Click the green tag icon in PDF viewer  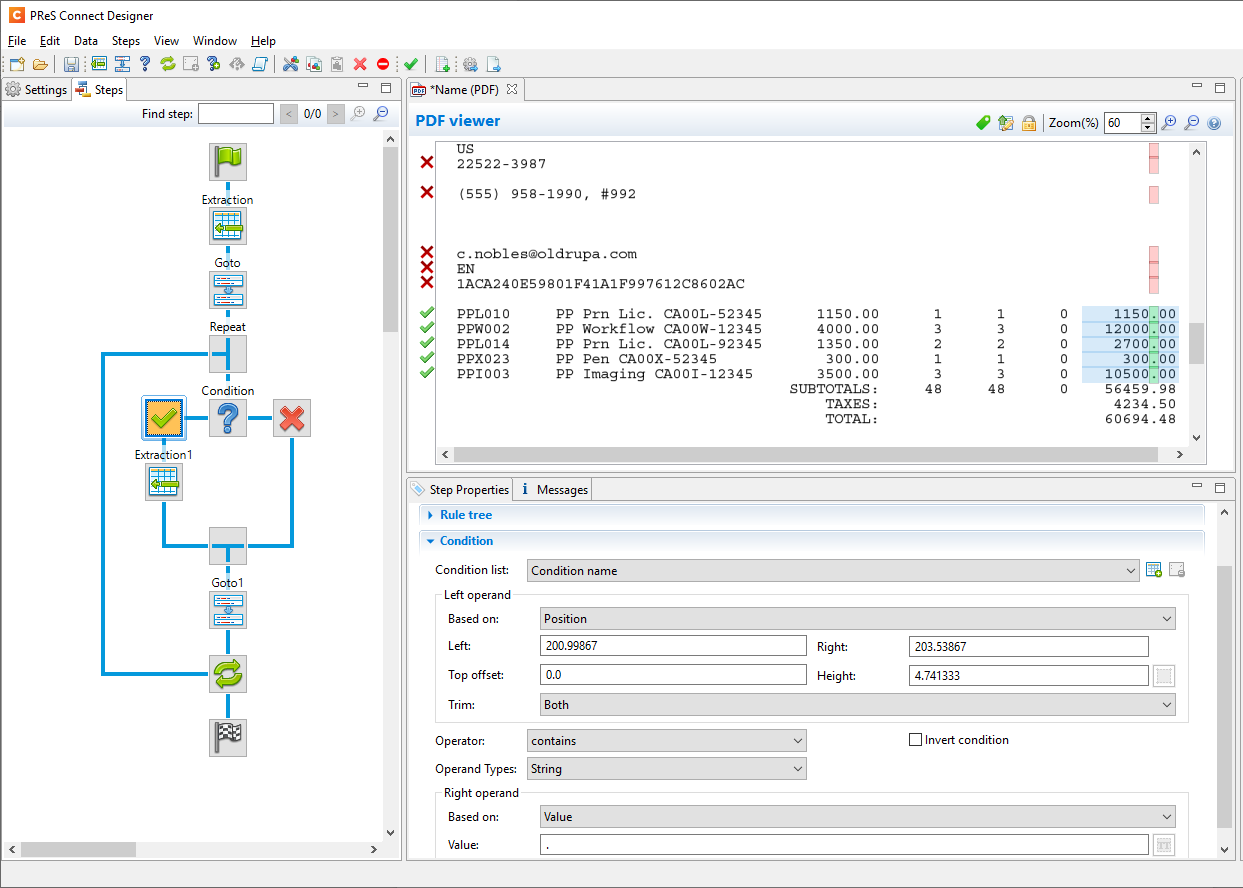pyautogui.click(x=983, y=123)
